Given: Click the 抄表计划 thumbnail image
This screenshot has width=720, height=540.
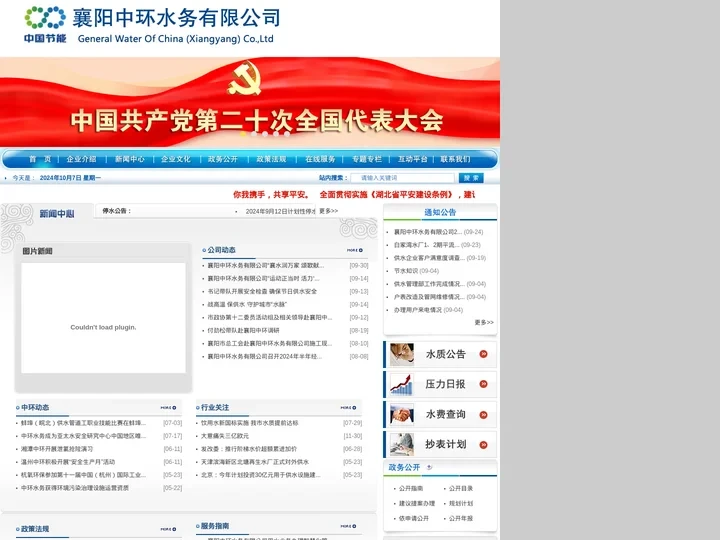Looking at the screenshot, I should pos(402,444).
